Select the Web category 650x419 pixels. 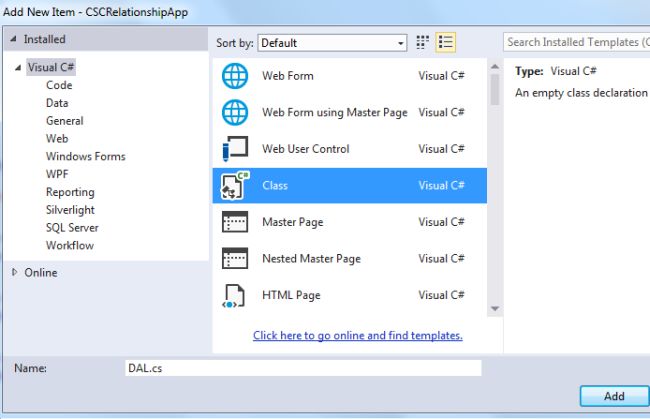pyautogui.click(x=57, y=138)
